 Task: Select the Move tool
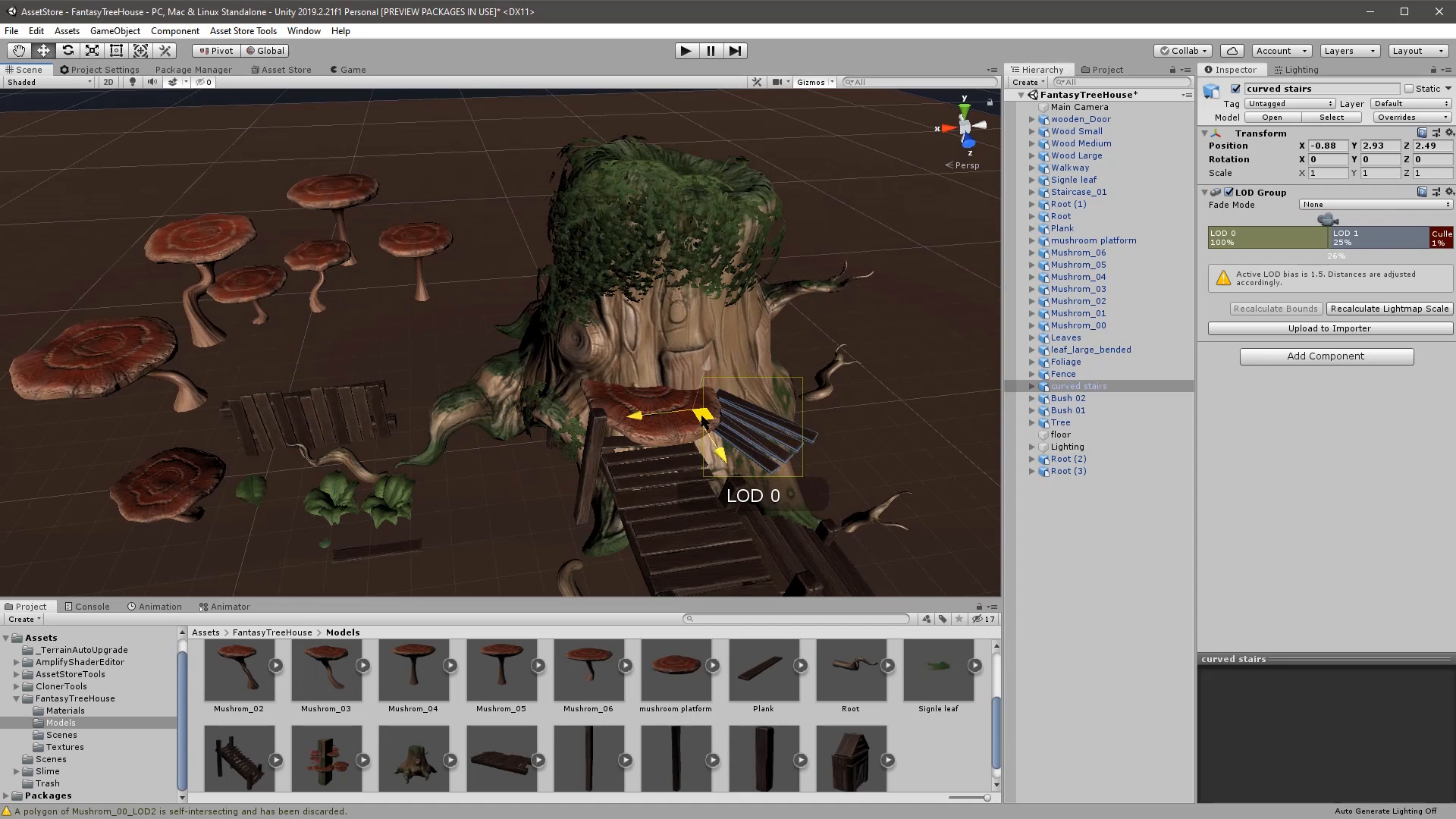tap(43, 51)
